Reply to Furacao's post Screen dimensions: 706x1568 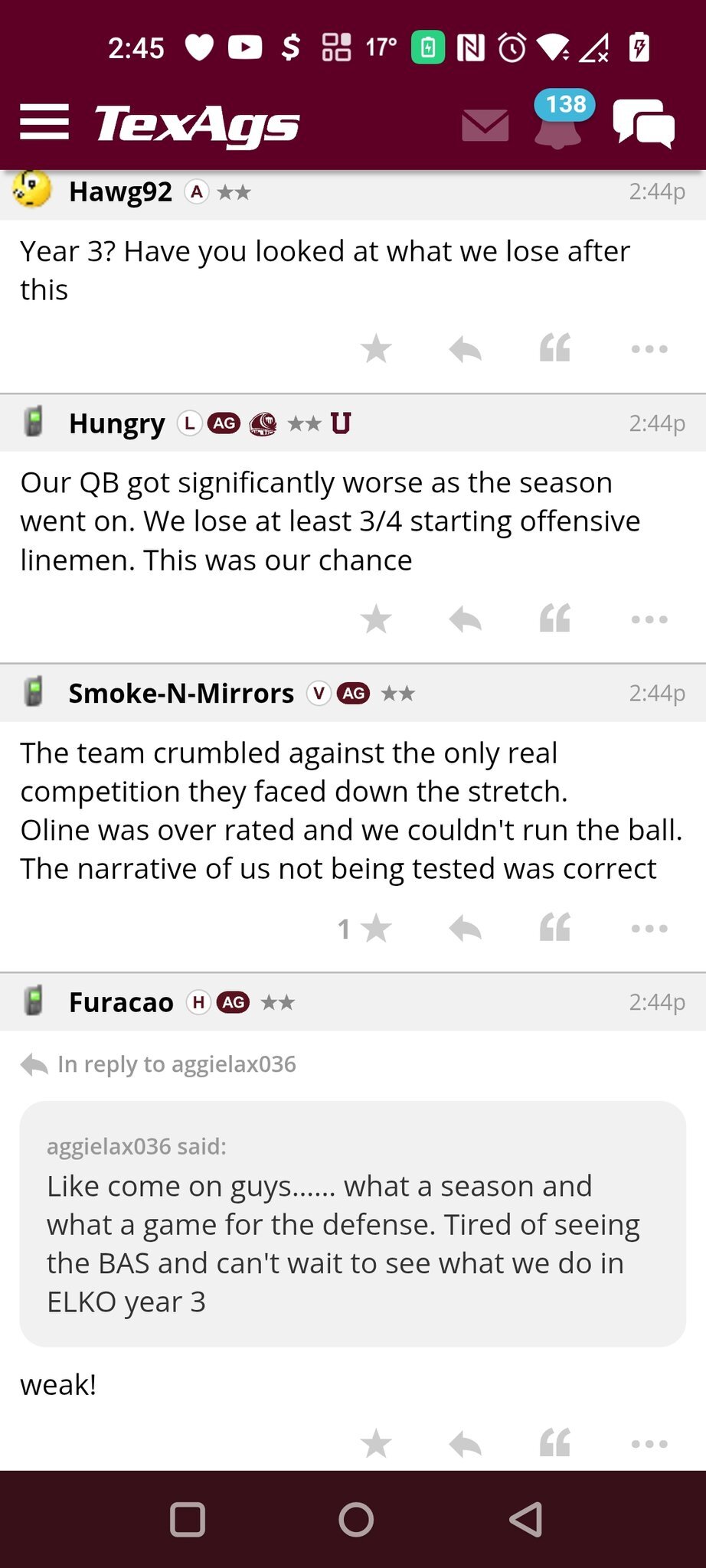(465, 1444)
